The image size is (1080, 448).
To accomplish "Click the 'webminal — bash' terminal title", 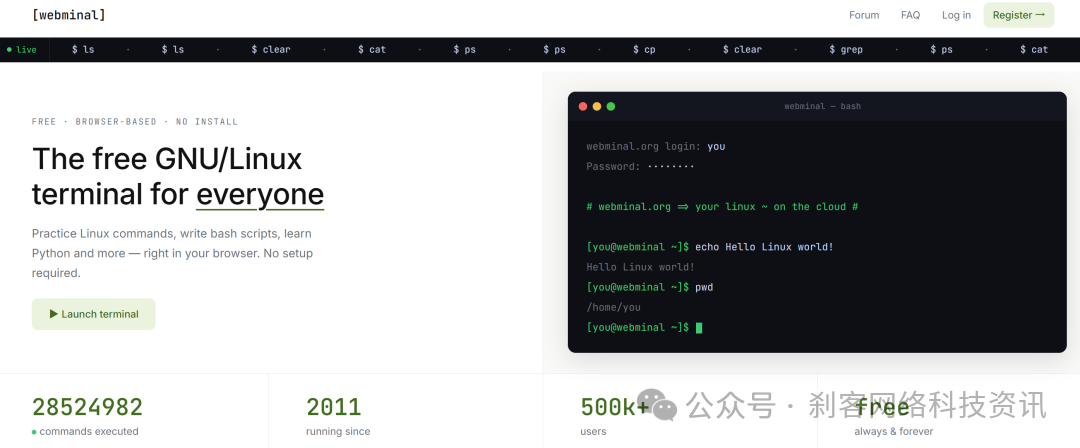I will (x=822, y=106).
